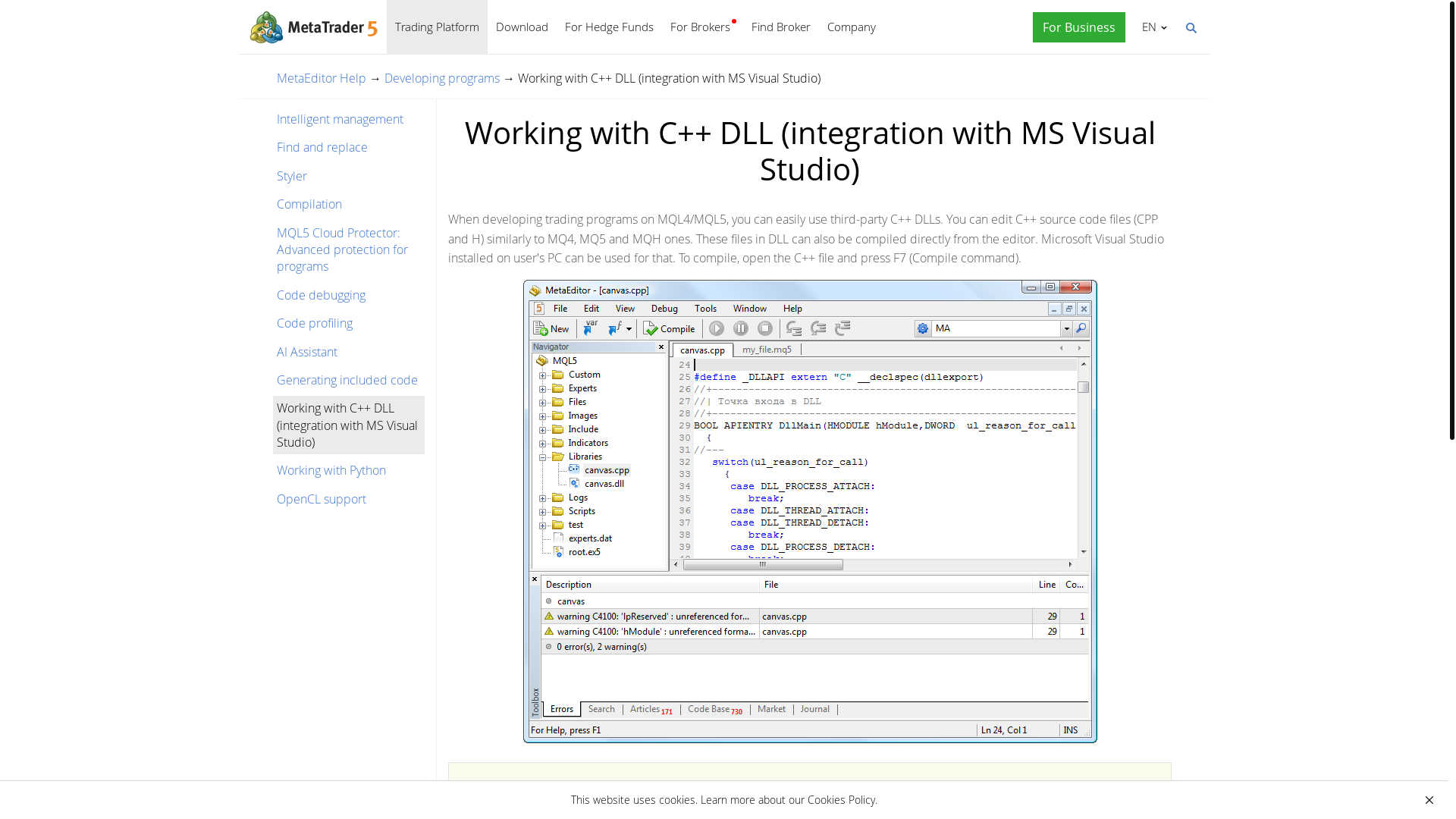Click the MA search input field
Viewport: 1456px width, 819px height.
point(996,328)
